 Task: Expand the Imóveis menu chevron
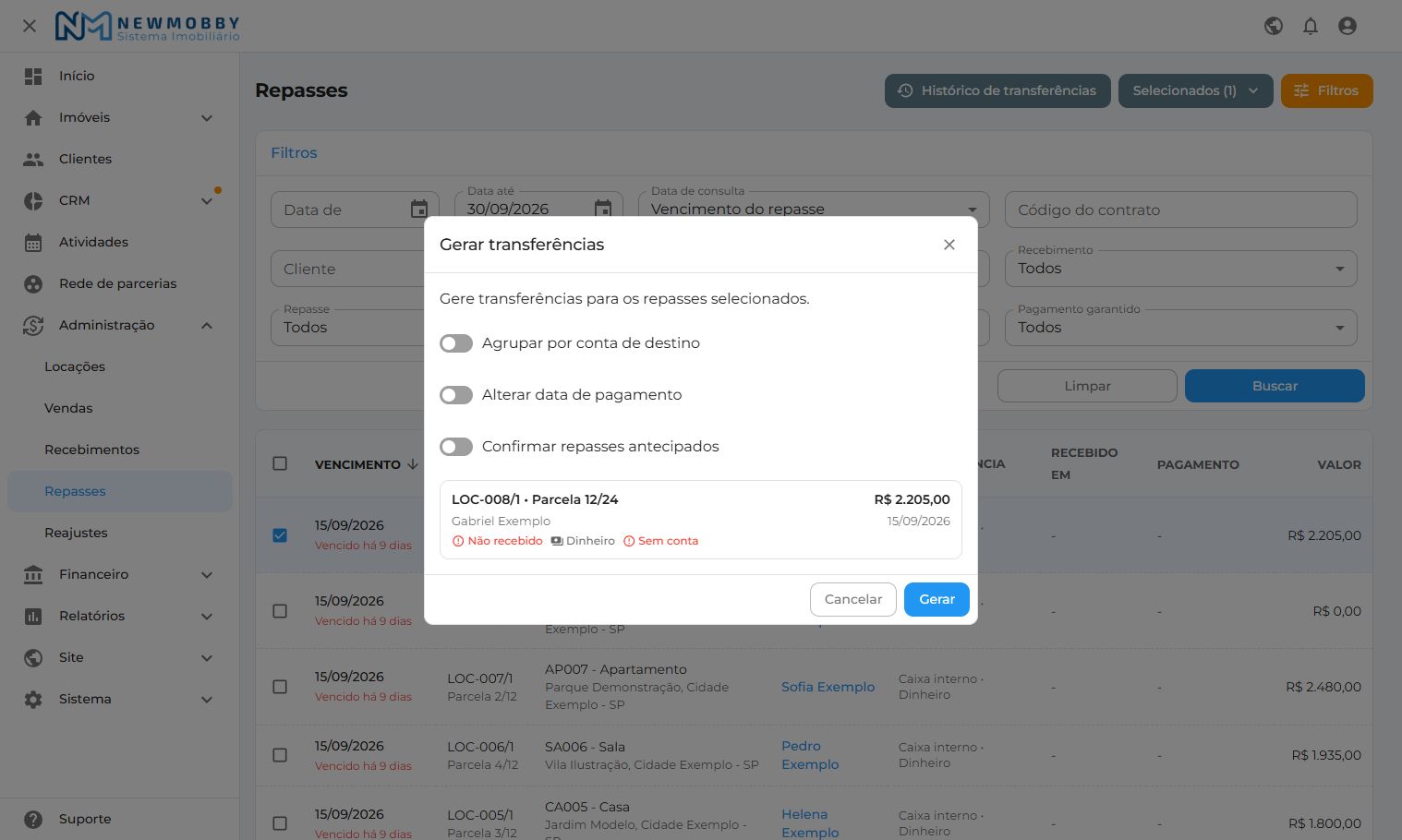[x=207, y=117]
